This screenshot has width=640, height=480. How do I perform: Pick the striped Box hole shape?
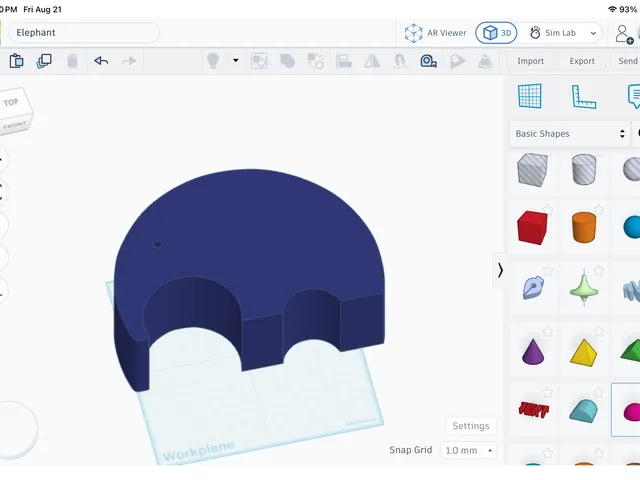point(532,170)
